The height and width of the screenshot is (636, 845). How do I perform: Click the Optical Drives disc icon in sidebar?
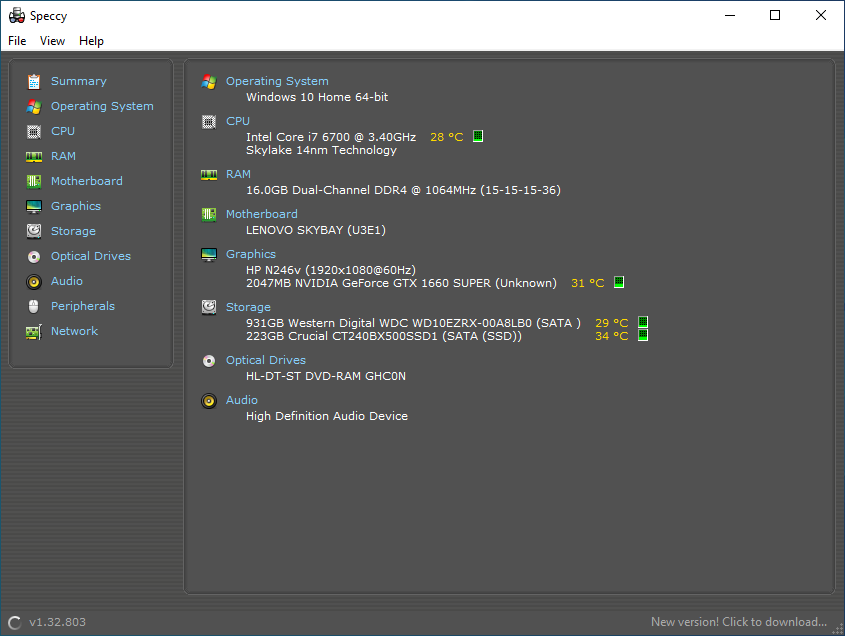click(34, 257)
